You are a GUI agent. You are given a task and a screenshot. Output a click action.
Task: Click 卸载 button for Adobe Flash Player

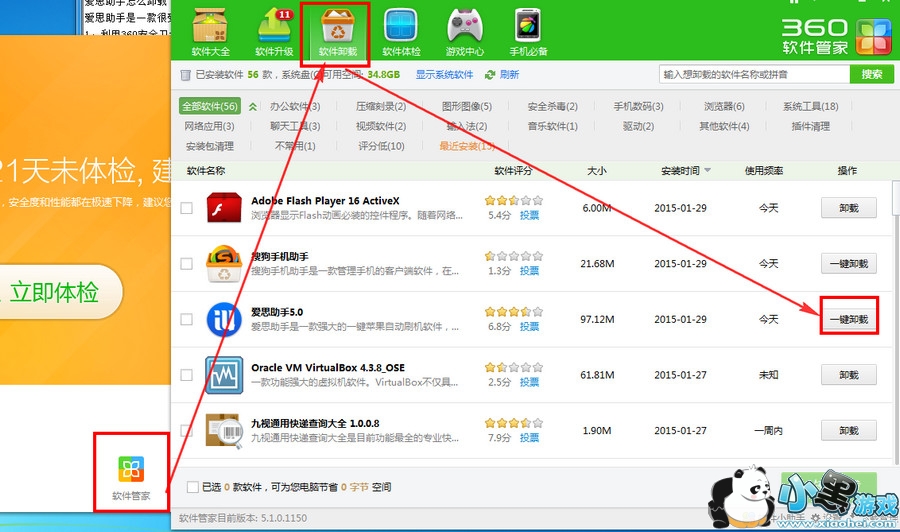pyautogui.click(x=849, y=208)
